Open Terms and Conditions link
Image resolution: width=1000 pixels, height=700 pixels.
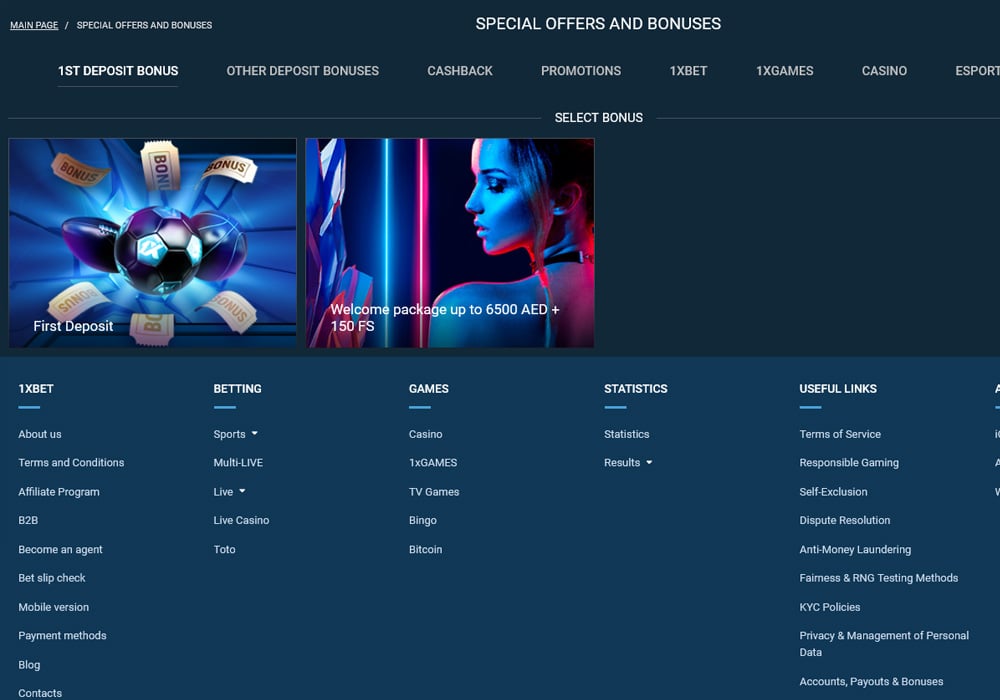(71, 463)
